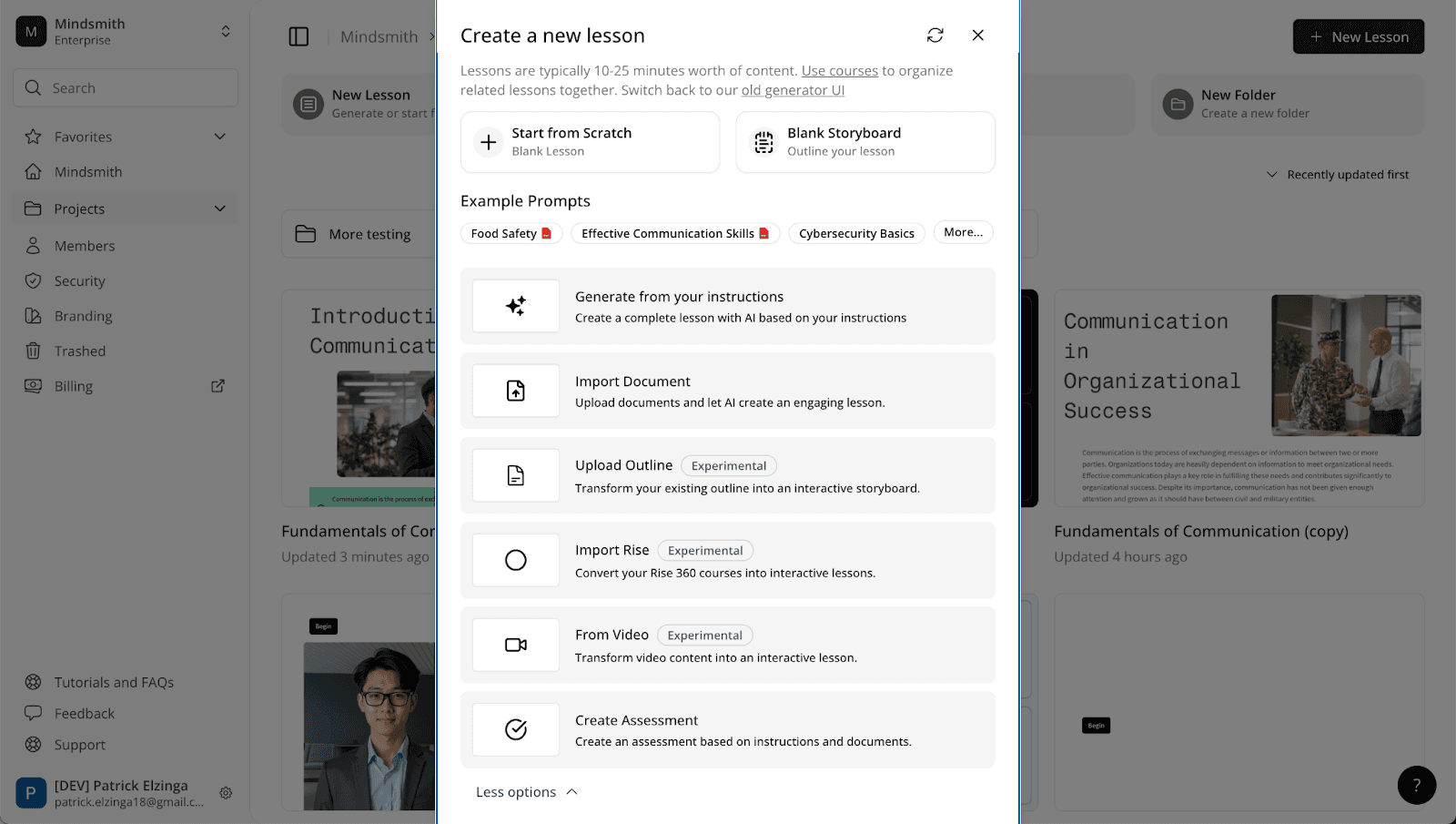Click the More testing folder icon
Image resolution: width=1456 pixels, height=824 pixels.
click(306, 234)
